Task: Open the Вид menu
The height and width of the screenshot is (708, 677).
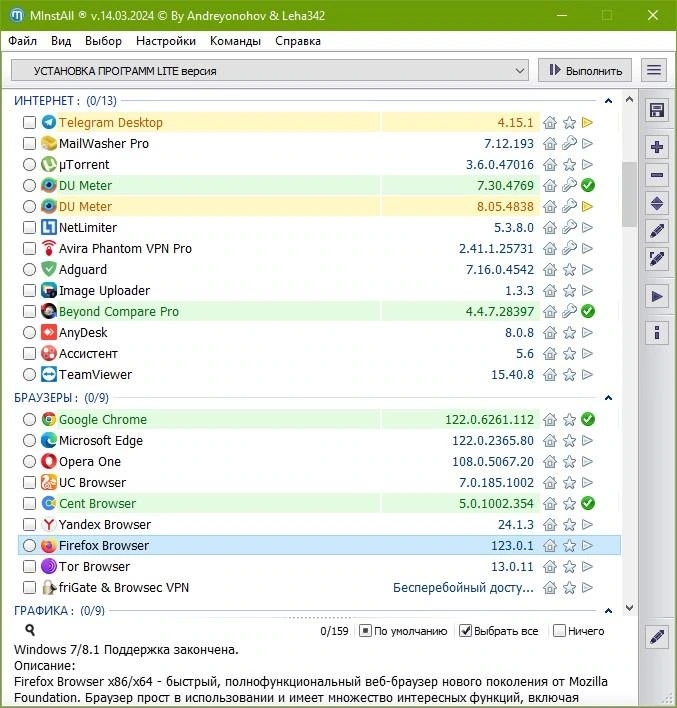Action: tap(61, 41)
